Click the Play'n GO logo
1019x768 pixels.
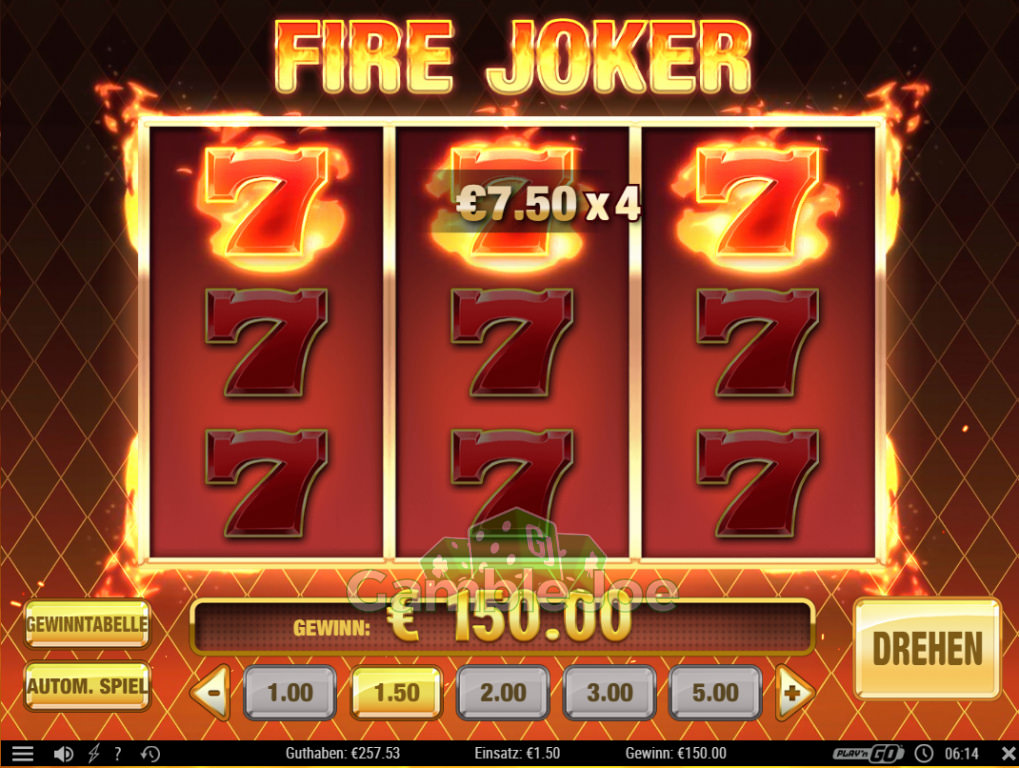pyautogui.click(x=869, y=754)
